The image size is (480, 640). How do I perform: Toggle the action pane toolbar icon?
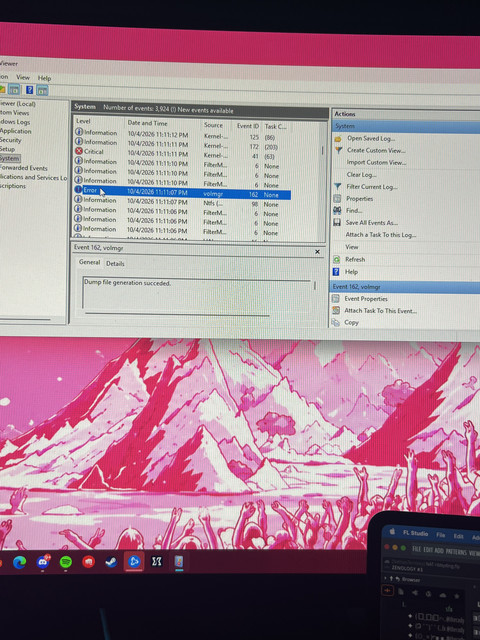(43, 90)
